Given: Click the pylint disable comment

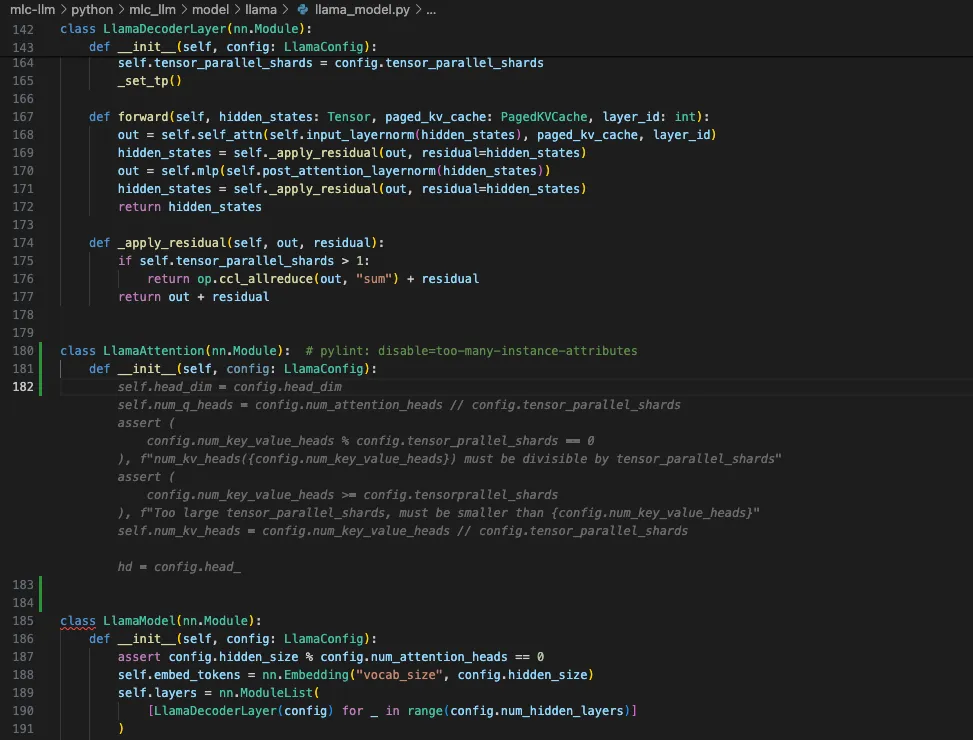Looking at the screenshot, I should (x=471, y=350).
